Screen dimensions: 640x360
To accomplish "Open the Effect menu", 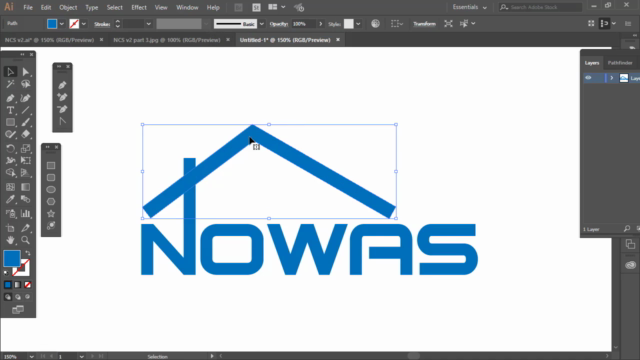I will coord(139,7).
